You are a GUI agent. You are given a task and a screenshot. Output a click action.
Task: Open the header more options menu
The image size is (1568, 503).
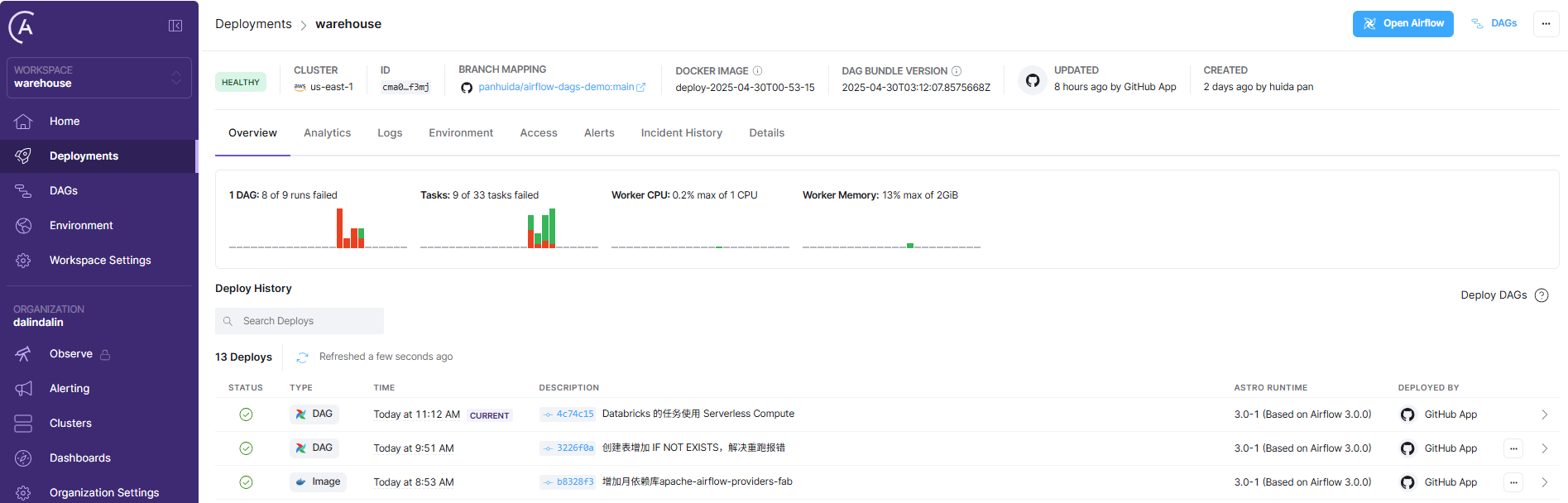click(1546, 24)
